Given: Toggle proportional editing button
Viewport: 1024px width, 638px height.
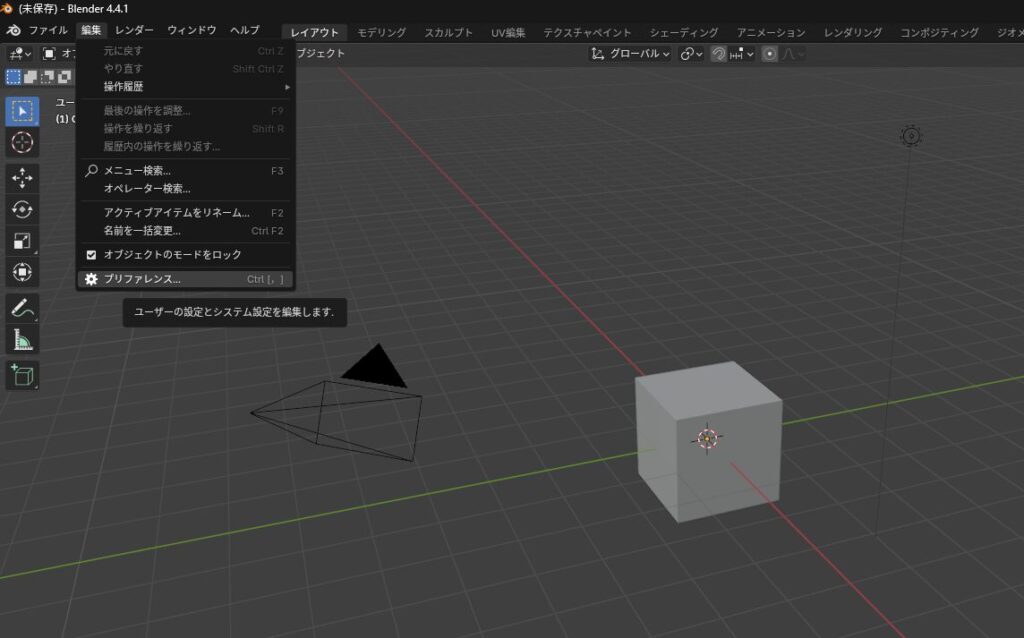Looking at the screenshot, I should coord(769,54).
